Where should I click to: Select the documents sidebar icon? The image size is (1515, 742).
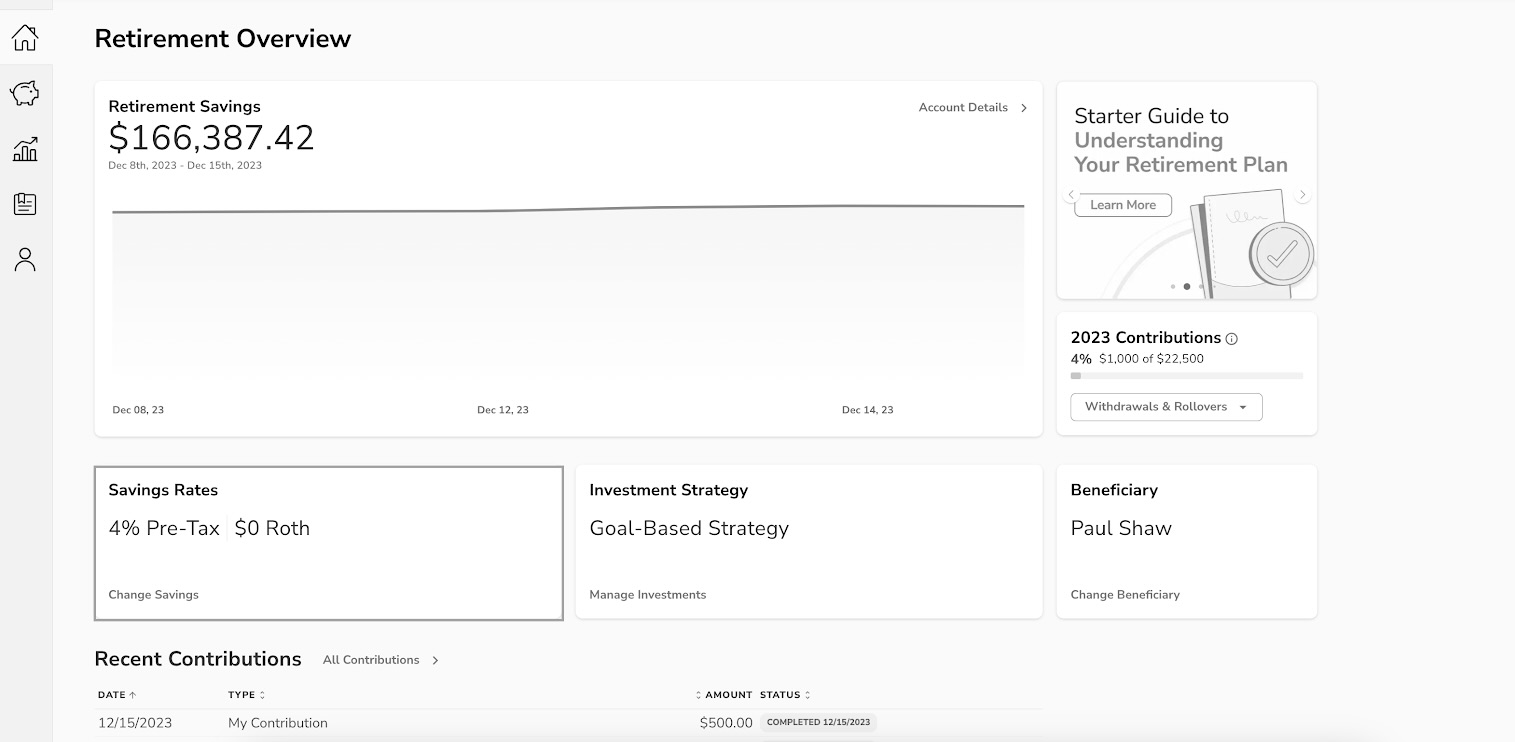click(x=25, y=204)
